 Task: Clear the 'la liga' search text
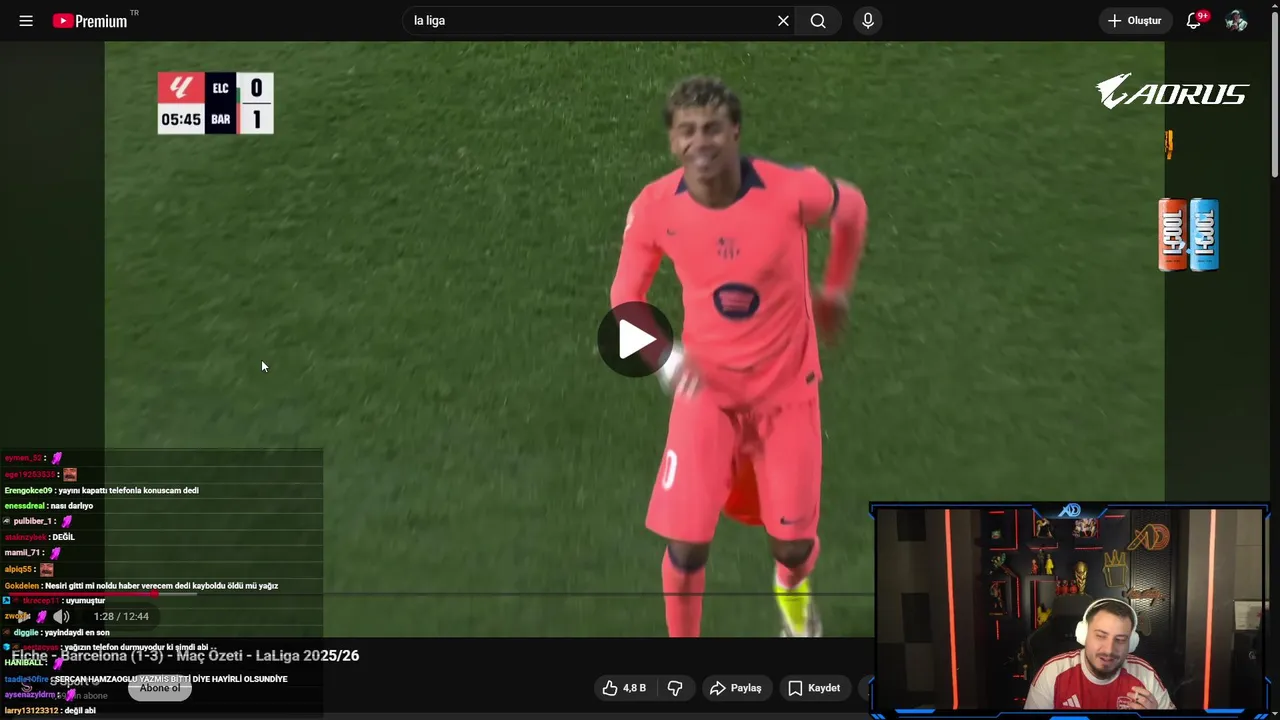click(x=783, y=21)
